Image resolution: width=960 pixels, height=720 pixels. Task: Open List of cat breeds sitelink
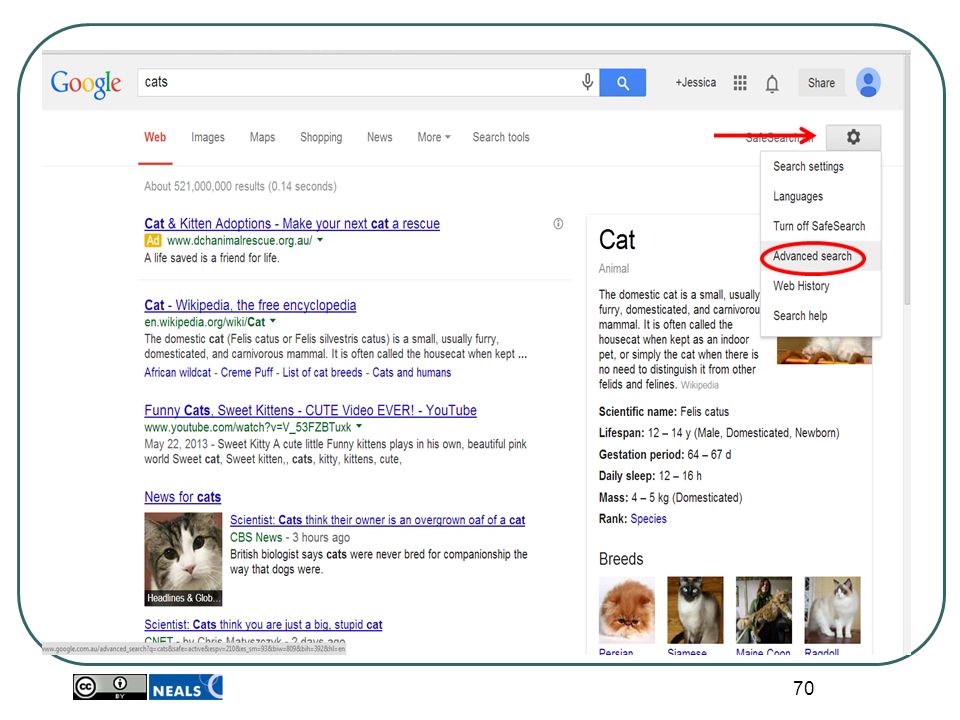click(x=322, y=372)
